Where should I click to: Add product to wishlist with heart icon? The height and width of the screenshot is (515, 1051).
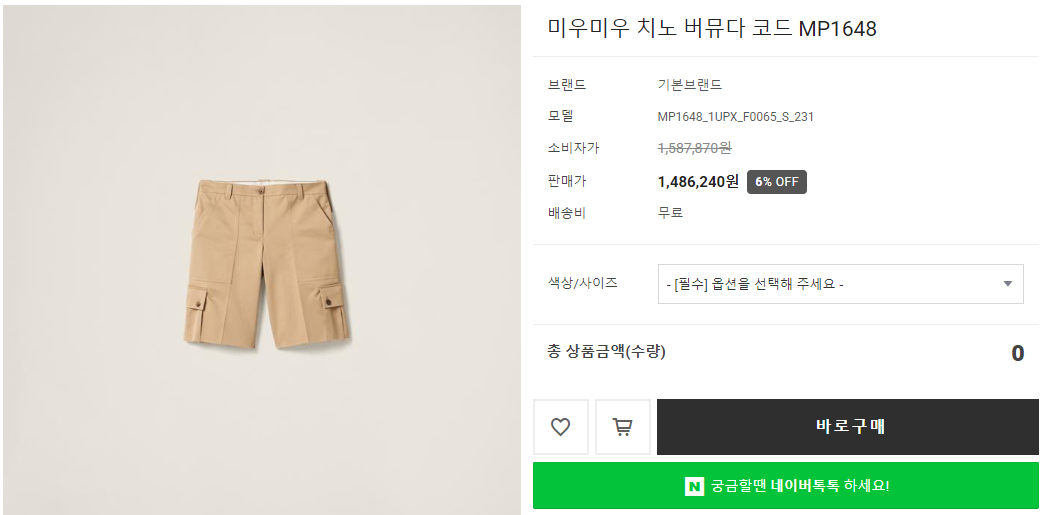[561, 427]
